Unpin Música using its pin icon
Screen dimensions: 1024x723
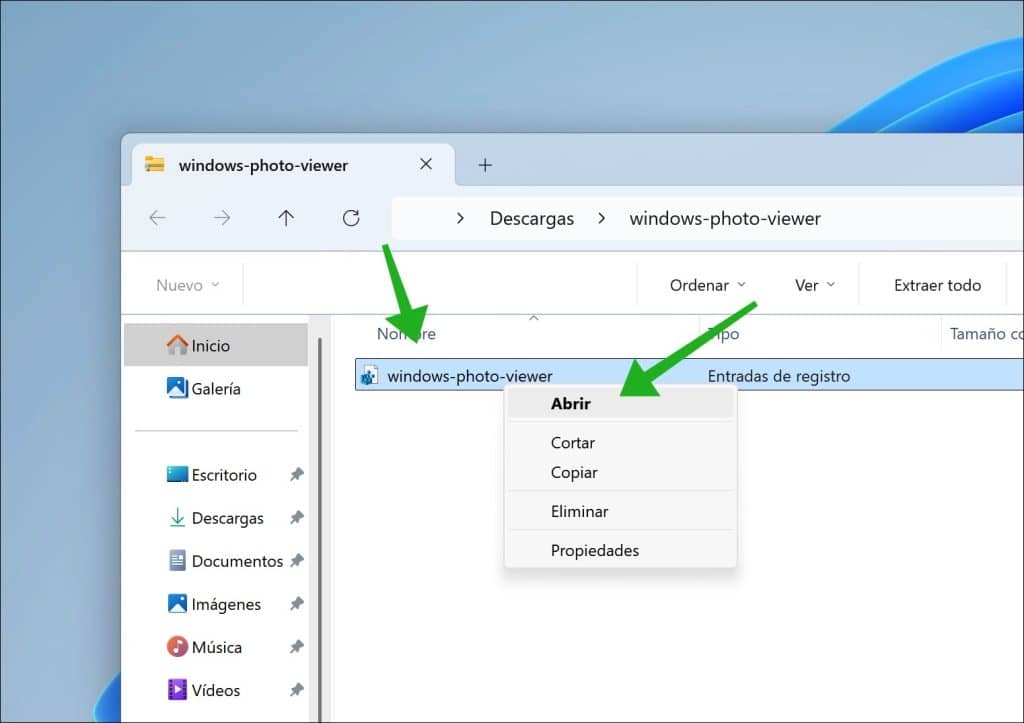(x=296, y=647)
